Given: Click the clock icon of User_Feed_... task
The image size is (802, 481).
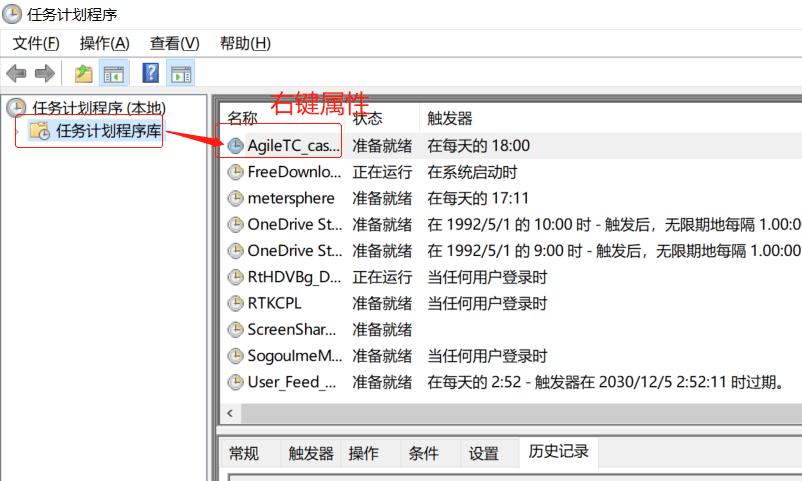Looking at the screenshot, I should [x=235, y=382].
